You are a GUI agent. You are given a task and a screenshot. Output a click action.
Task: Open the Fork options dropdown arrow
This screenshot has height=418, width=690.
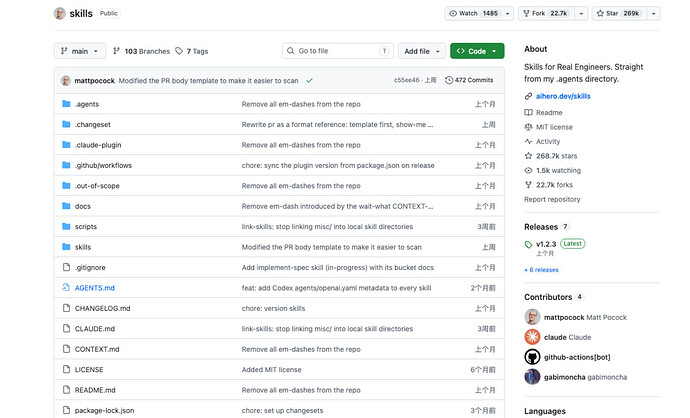tap(581, 14)
